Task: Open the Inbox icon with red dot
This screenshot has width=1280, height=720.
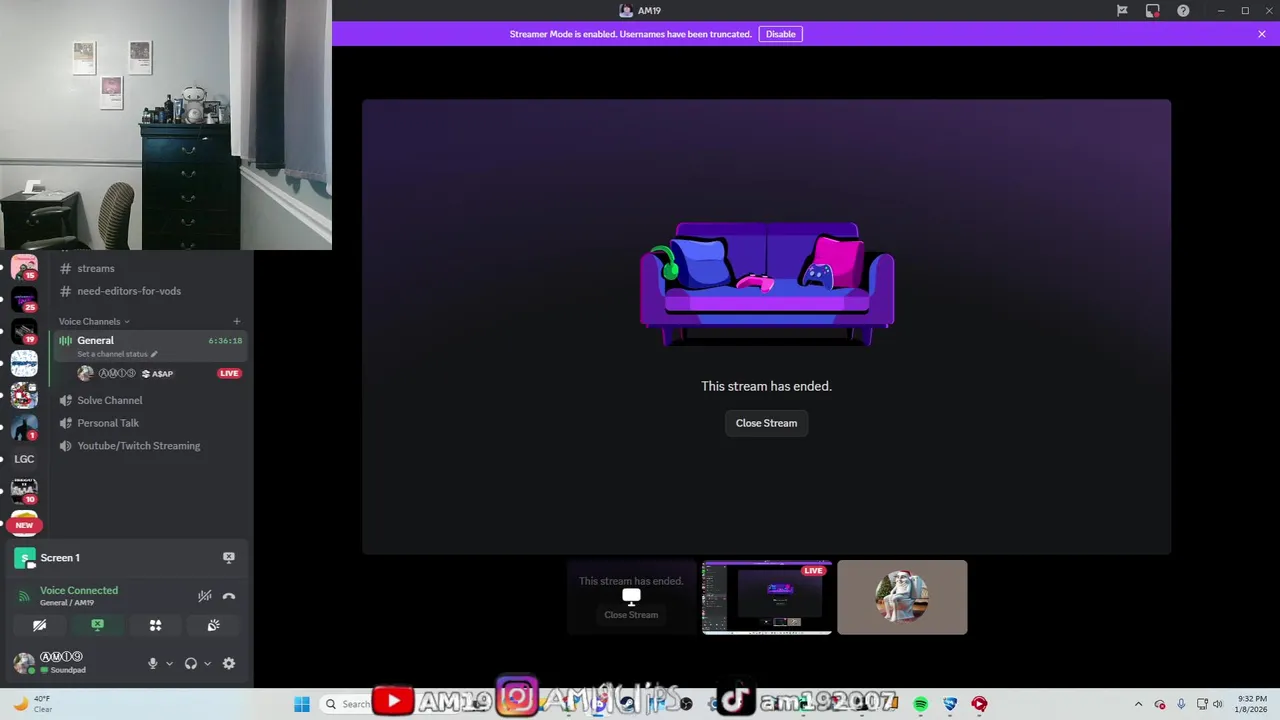Action: pos(1153,11)
